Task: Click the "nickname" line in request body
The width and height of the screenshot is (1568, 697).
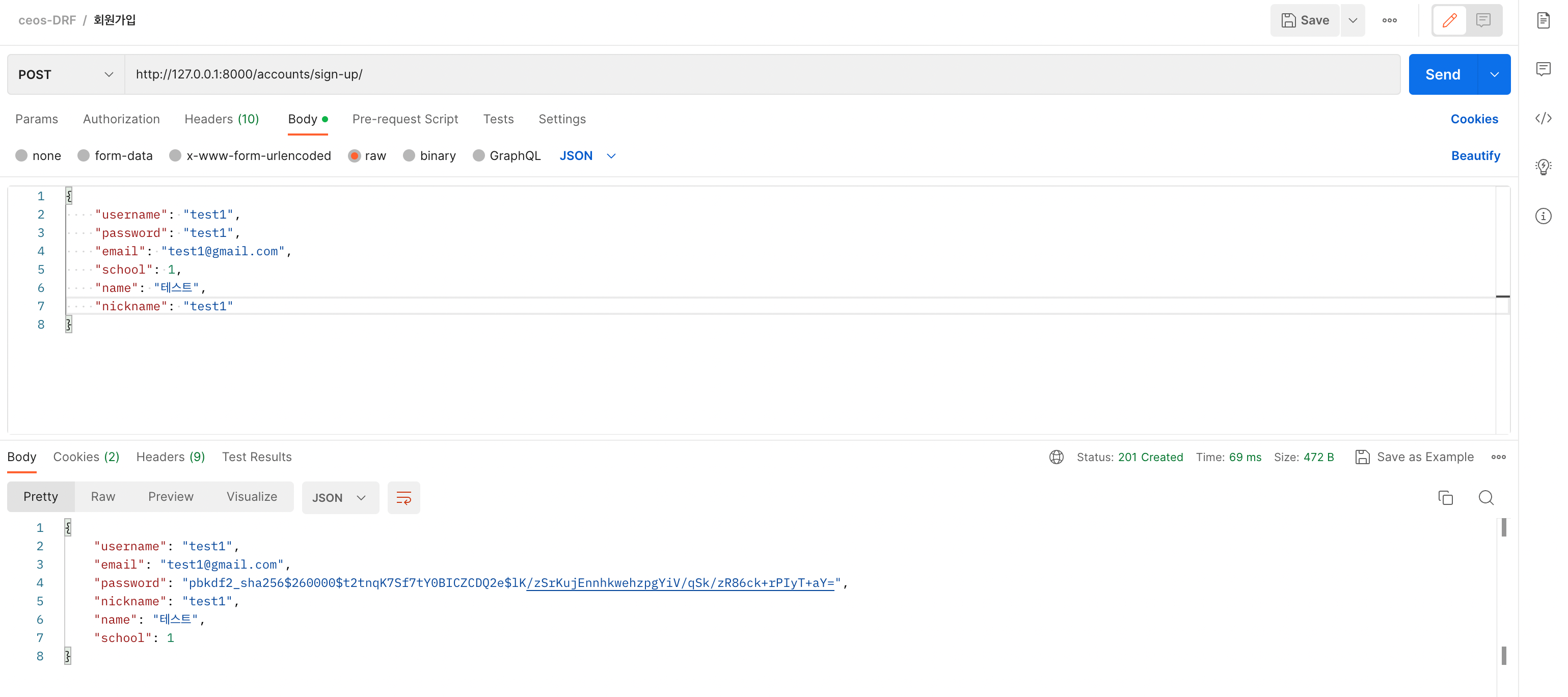Action: (164, 306)
